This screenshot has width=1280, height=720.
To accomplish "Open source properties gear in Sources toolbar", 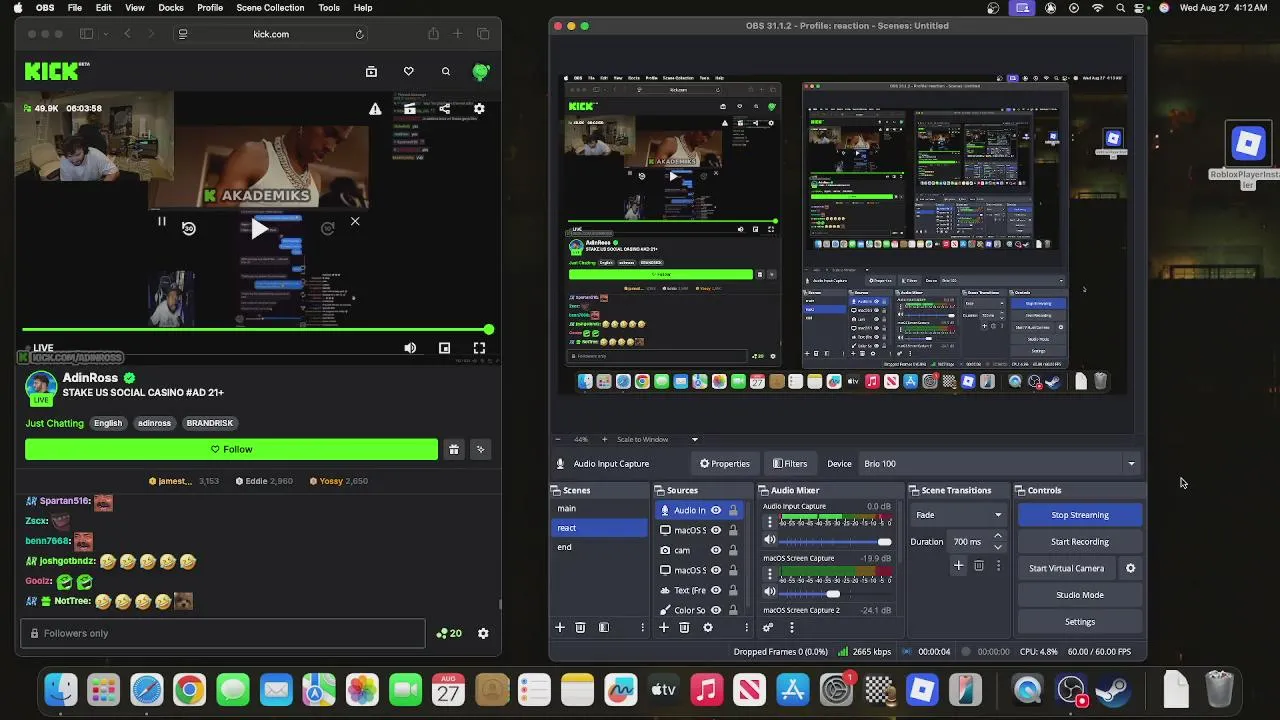I will tap(708, 627).
